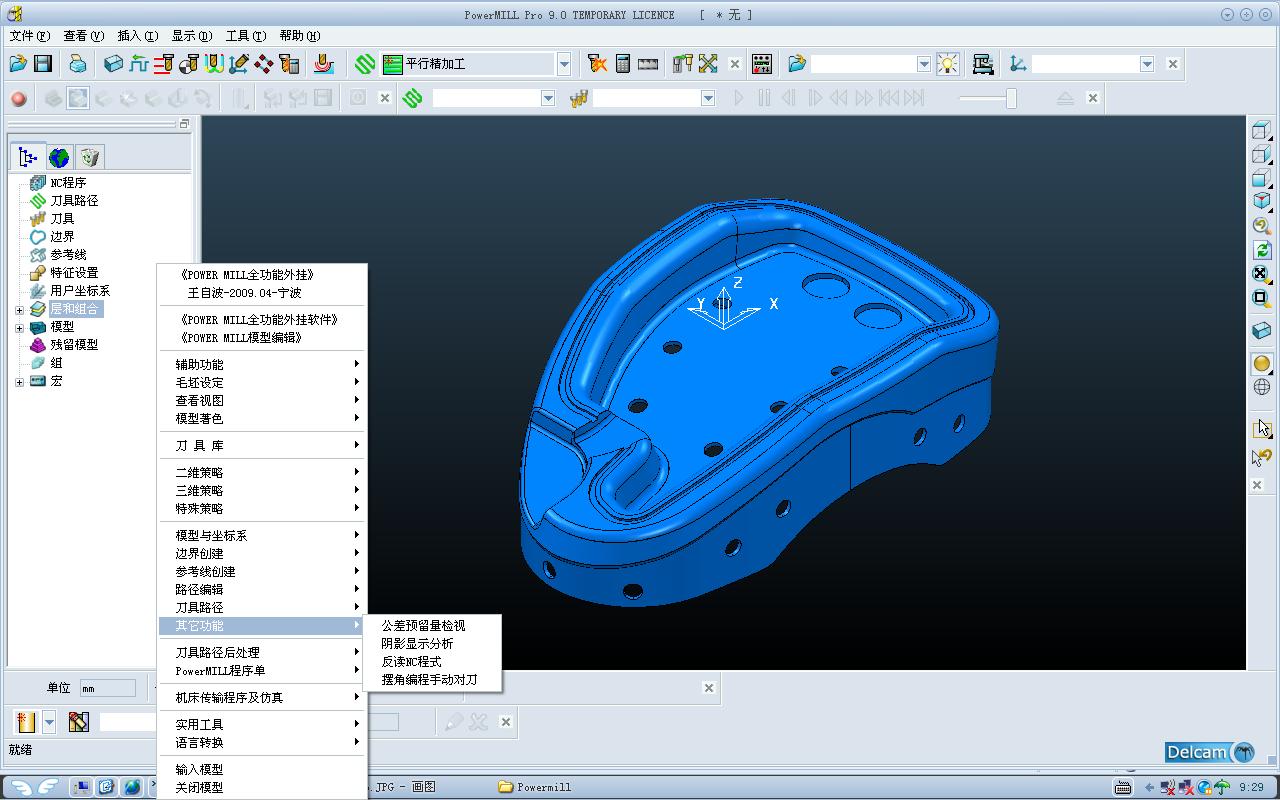This screenshot has height=800, width=1280.
Task: Click the simulation play button
Action: pos(739,98)
